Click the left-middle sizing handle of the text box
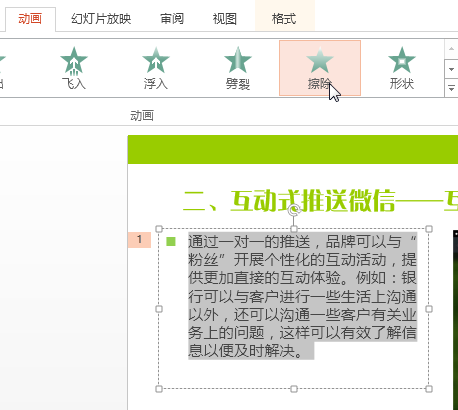Screen dimensions: 458x410 (x=159, y=309)
